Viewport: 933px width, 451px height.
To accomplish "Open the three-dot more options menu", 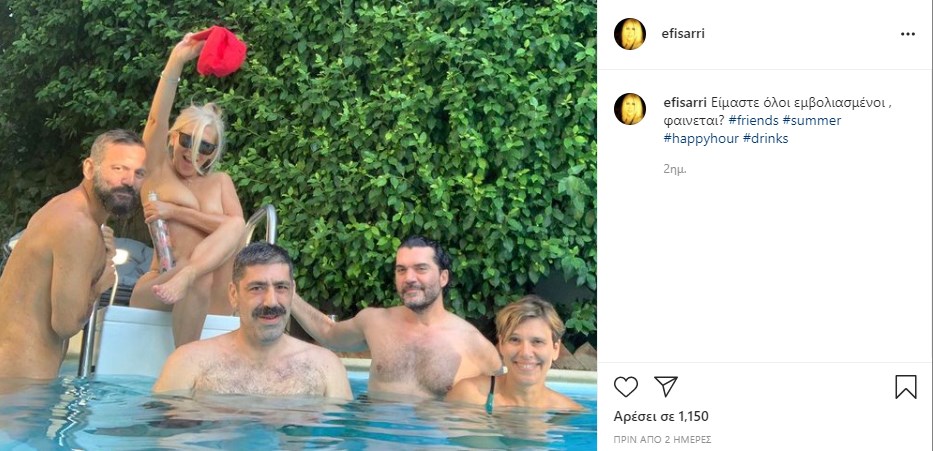I will point(907,34).
